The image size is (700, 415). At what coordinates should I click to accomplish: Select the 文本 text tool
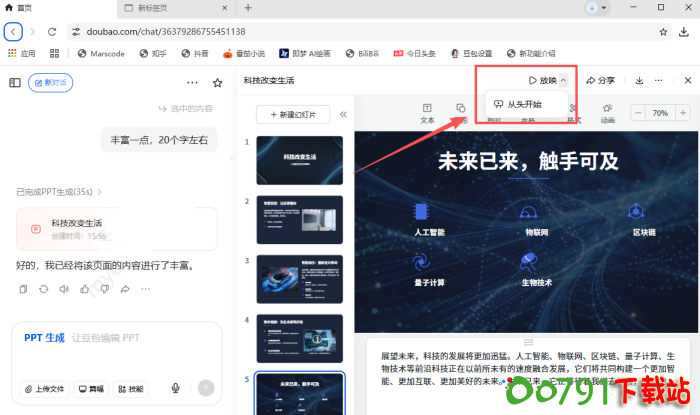427,112
